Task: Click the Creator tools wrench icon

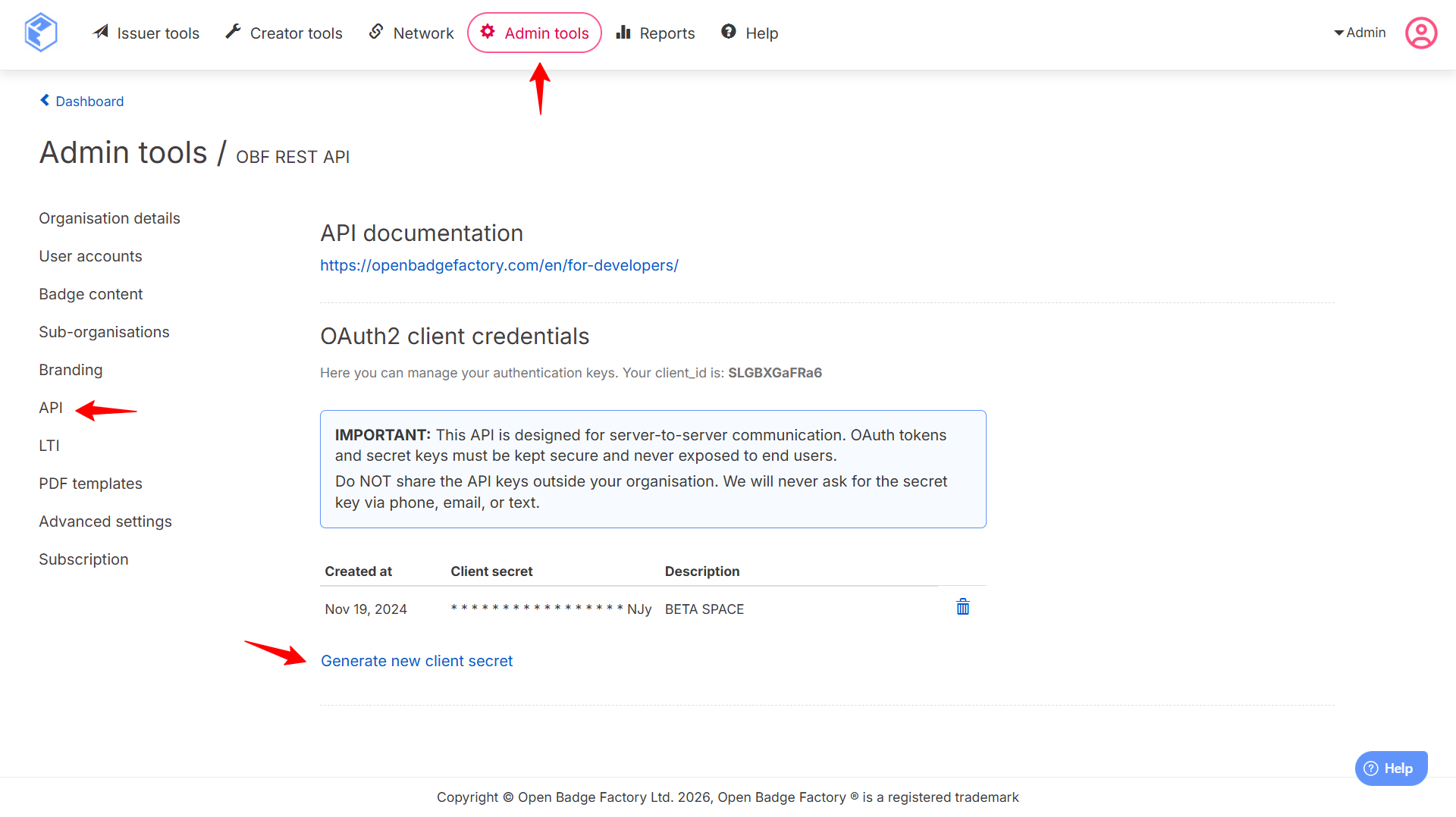Action: tap(234, 32)
